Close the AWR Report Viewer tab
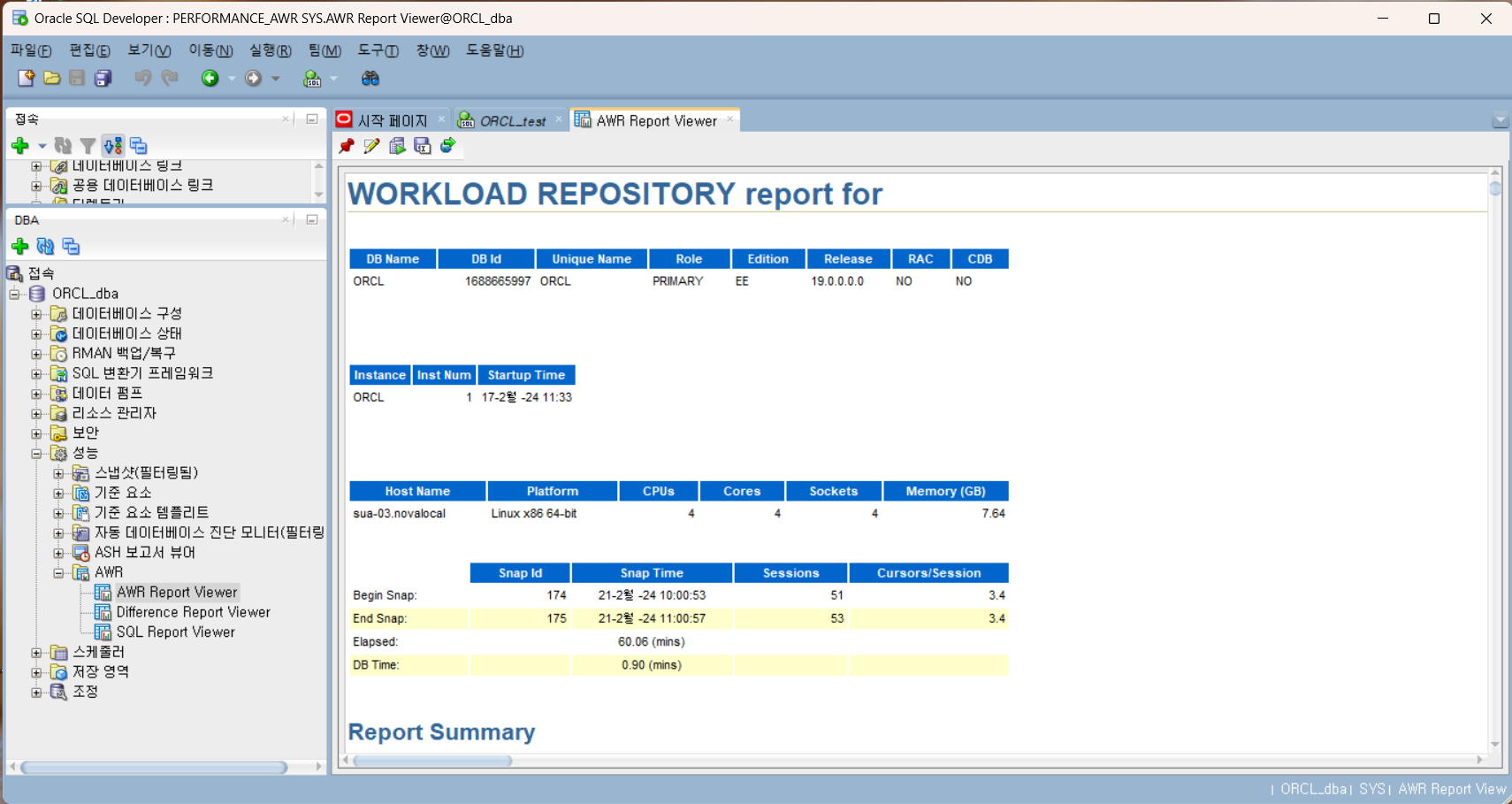Viewport: 1512px width, 804px height. (x=730, y=119)
